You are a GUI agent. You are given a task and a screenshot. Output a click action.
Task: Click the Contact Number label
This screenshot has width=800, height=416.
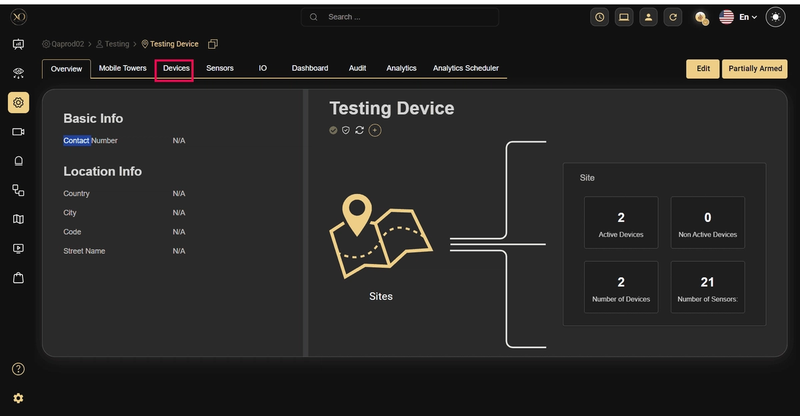pyautogui.click(x=90, y=141)
